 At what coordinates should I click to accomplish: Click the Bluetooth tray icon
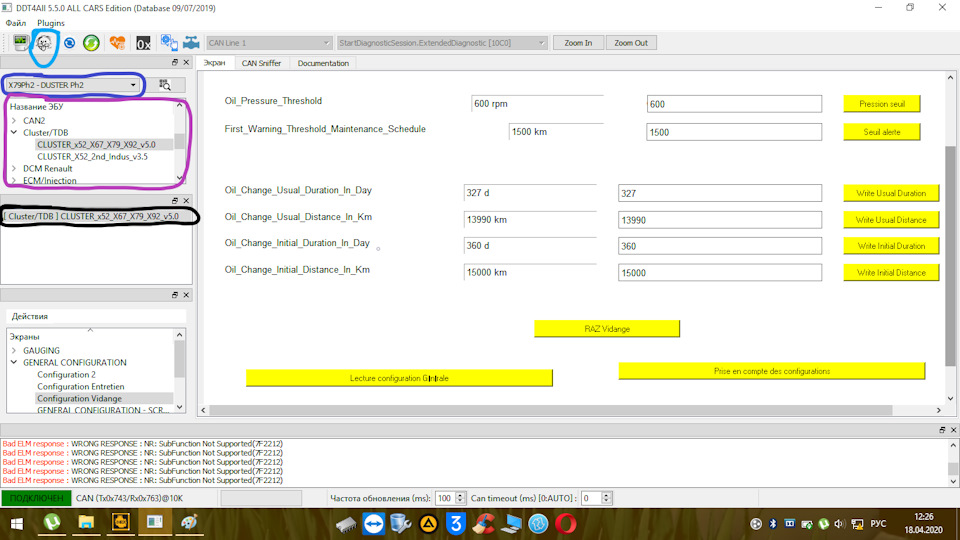773,524
